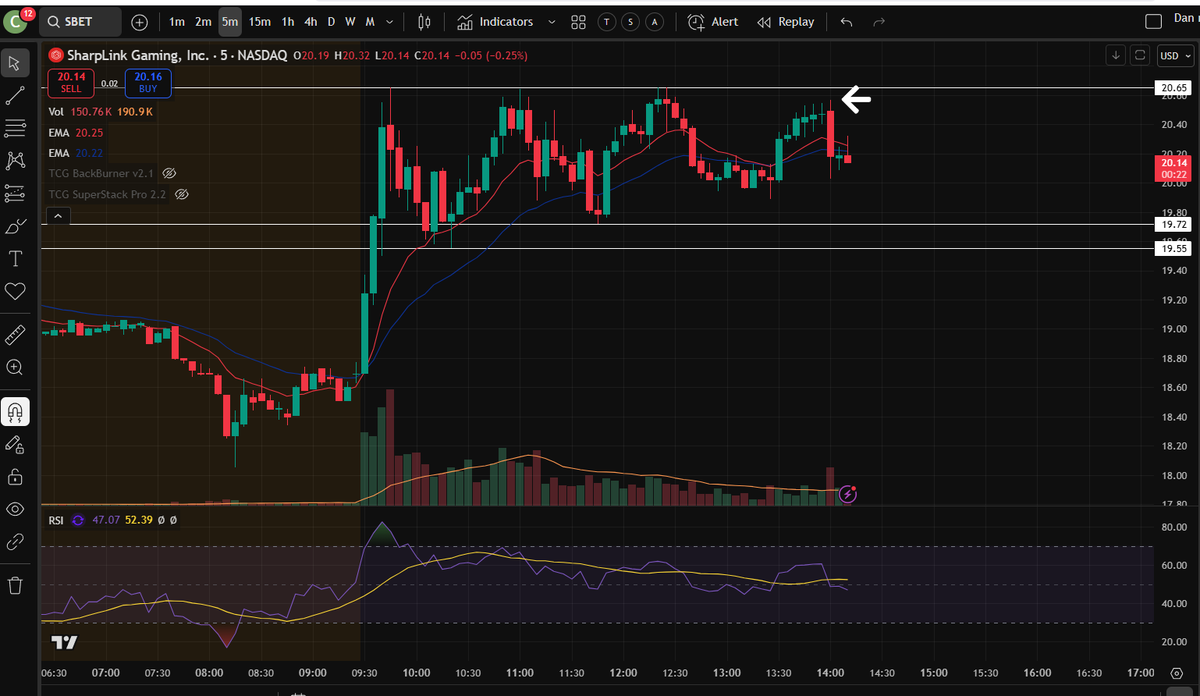The width and height of the screenshot is (1200, 696).
Task: Open the USD currency dropdown
Action: point(1174,55)
